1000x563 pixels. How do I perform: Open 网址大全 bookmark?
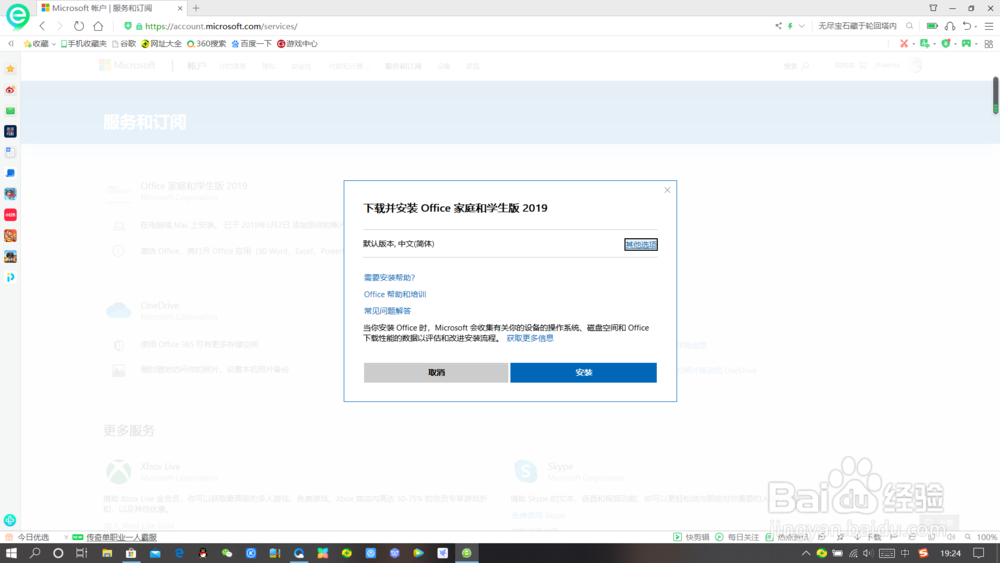(x=161, y=43)
